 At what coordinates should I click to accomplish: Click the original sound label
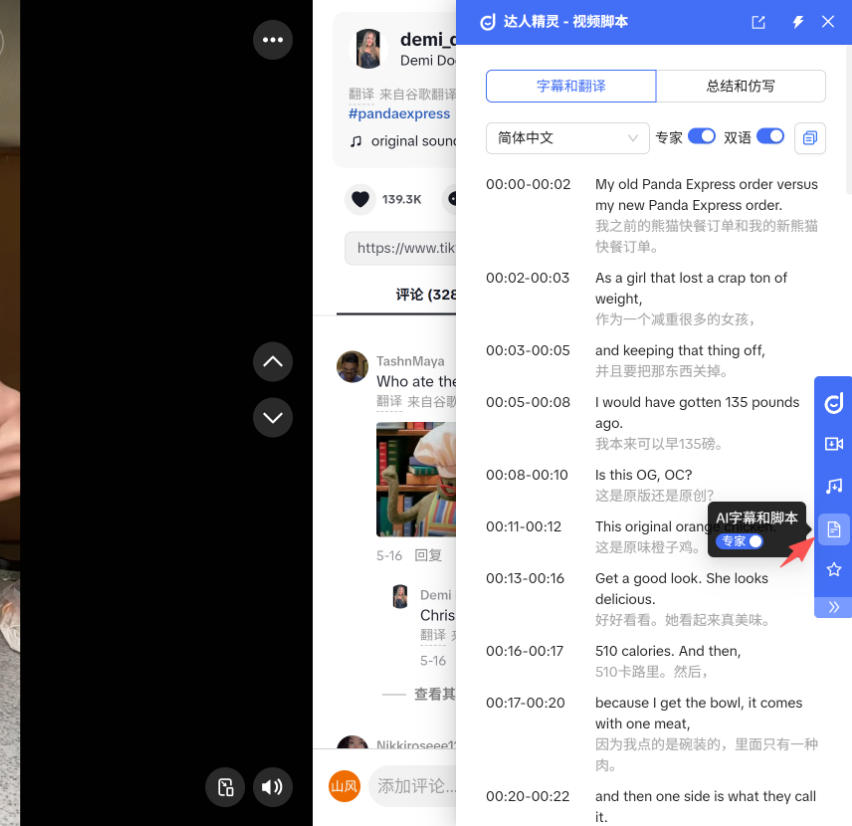click(414, 141)
